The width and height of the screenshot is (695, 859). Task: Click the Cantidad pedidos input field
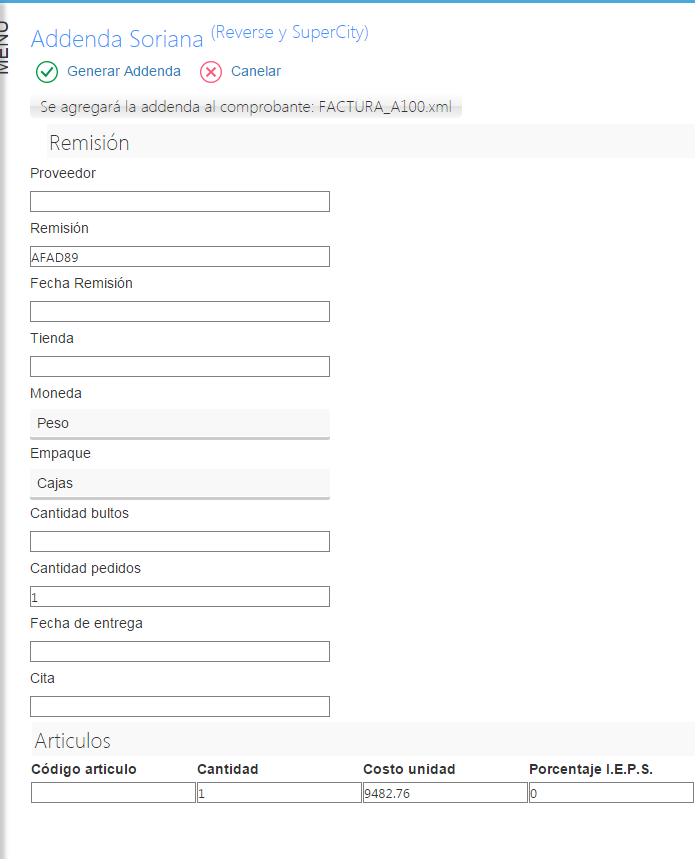180,597
